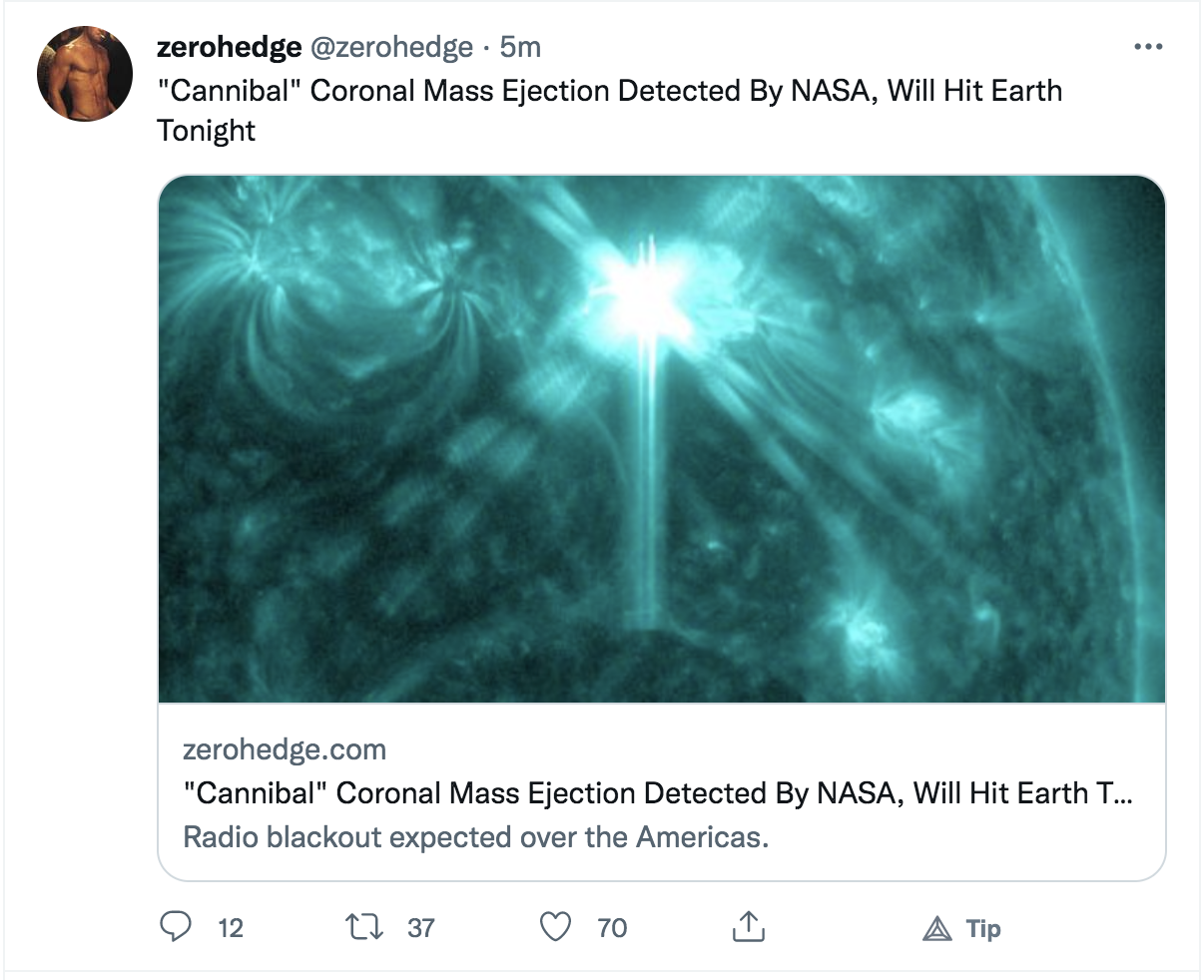The width and height of the screenshot is (1204, 980).
Task: Click the reply count 12
Action: tap(231, 928)
